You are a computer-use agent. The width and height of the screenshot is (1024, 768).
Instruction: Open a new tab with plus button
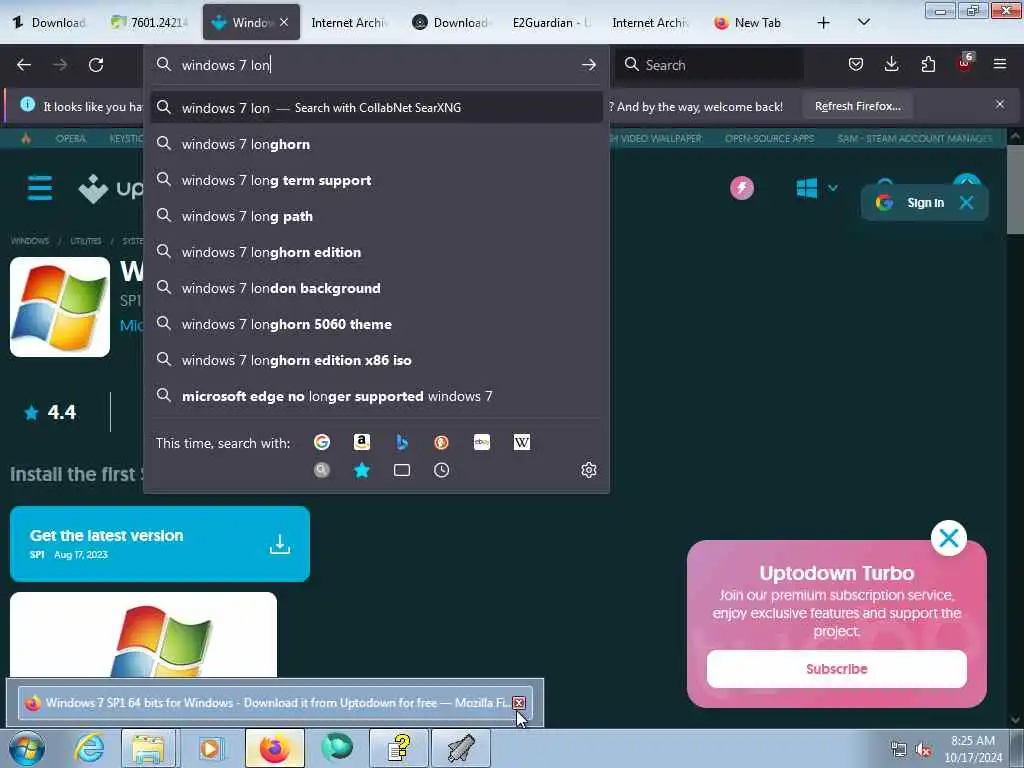tap(824, 22)
